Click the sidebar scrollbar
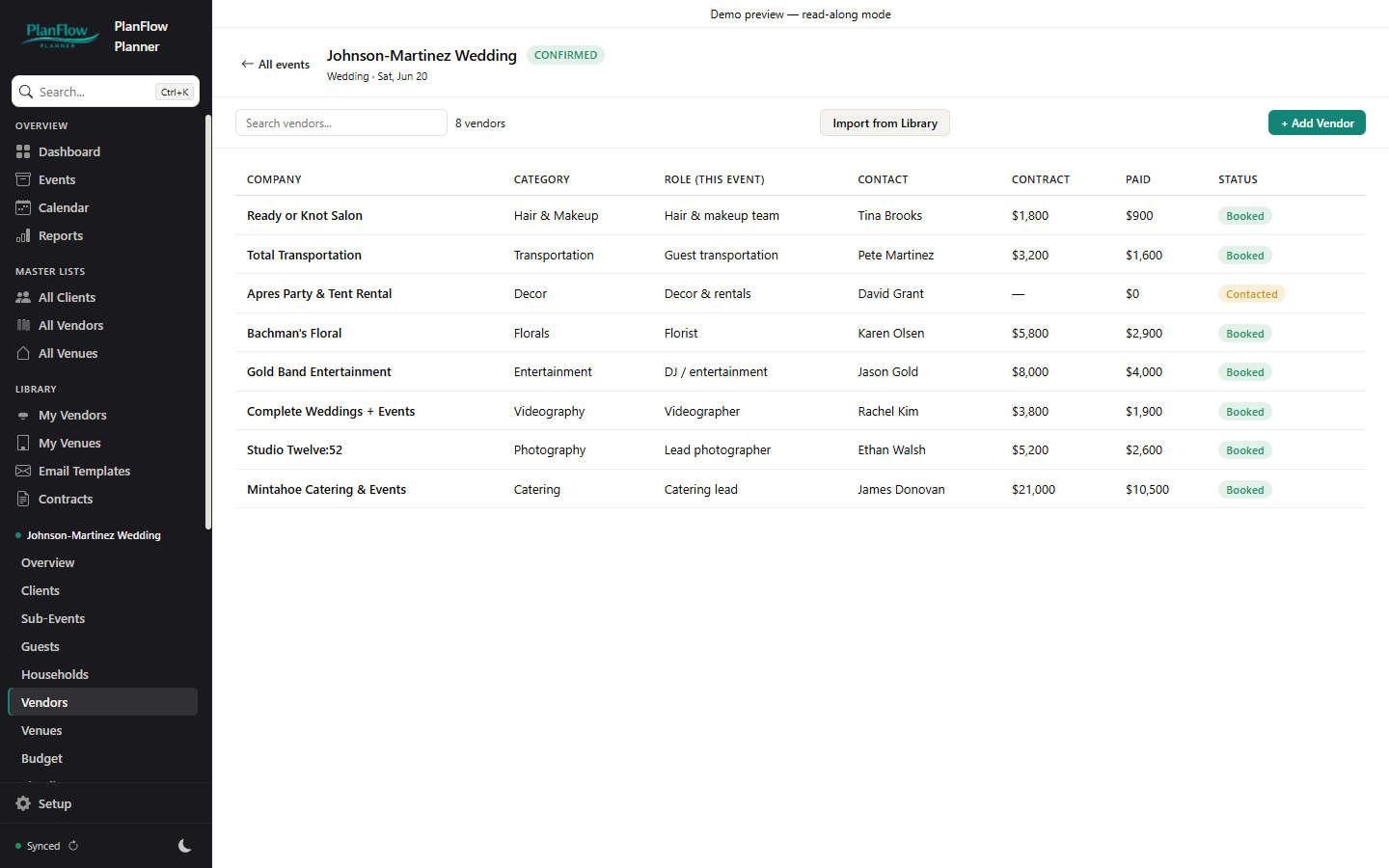 [x=207, y=322]
